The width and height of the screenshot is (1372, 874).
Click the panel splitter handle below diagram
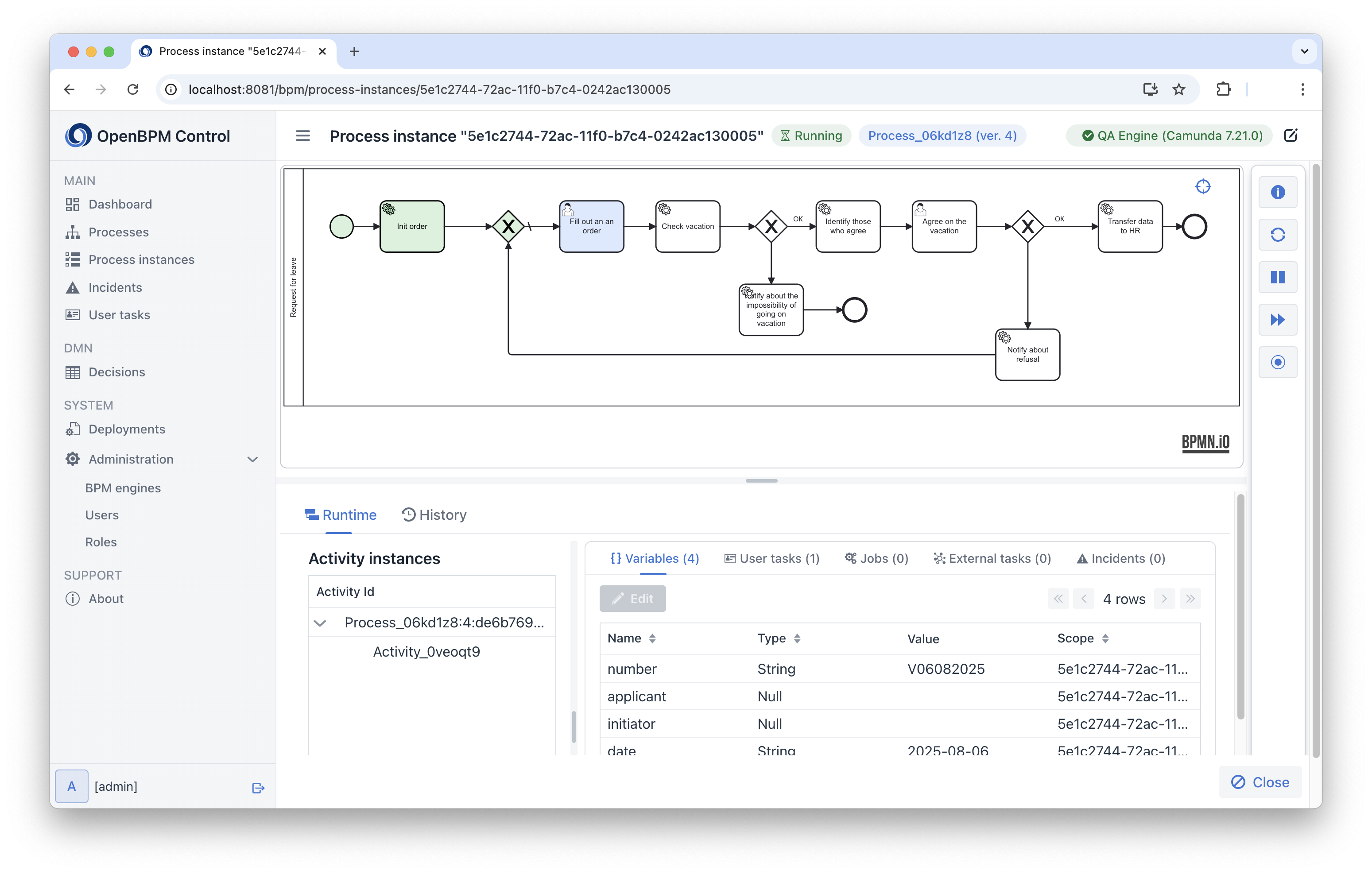[761, 480]
